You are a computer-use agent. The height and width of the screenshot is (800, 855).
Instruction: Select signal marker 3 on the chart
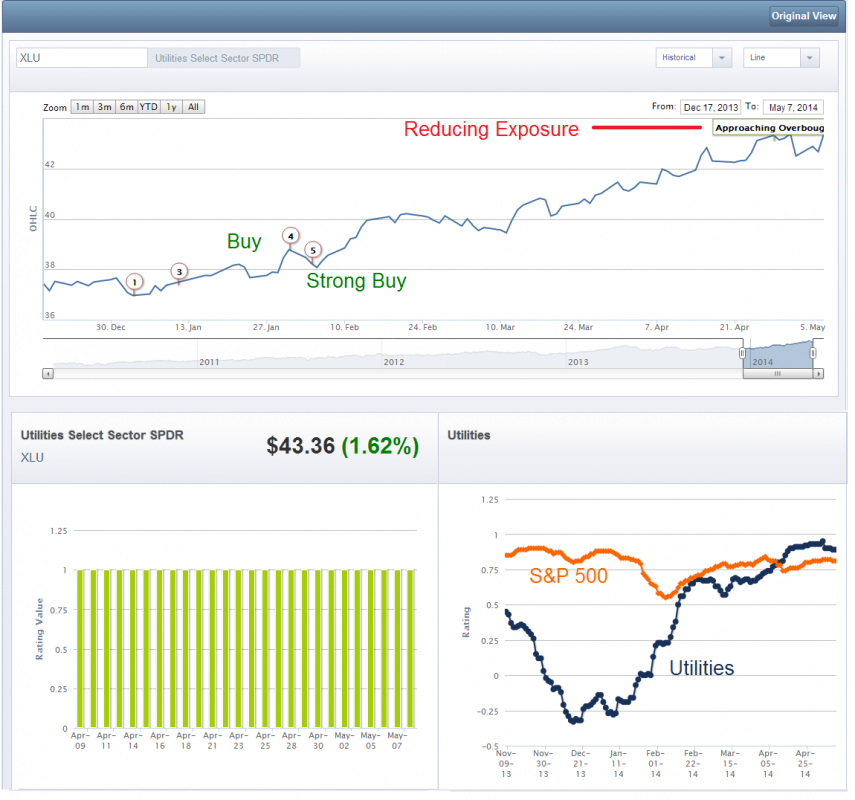(x=179, y=271)
